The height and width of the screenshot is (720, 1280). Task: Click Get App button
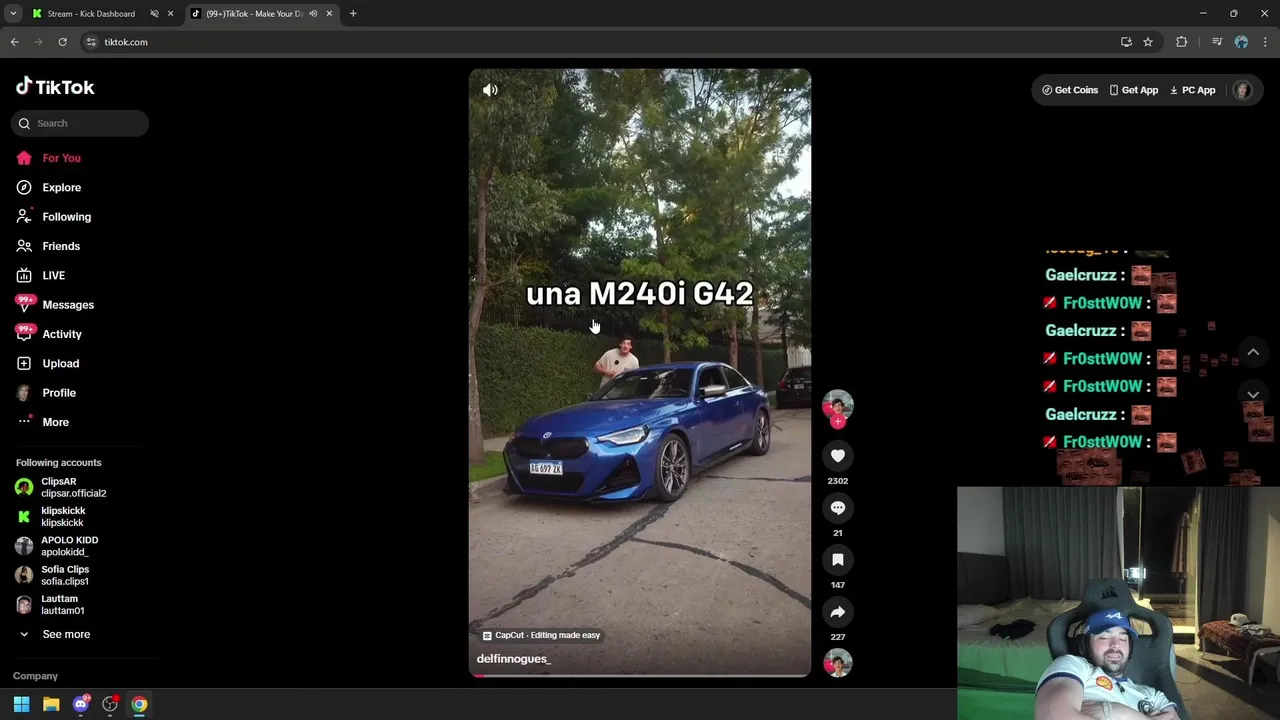pyautogui.click(x=1133, y=90)
